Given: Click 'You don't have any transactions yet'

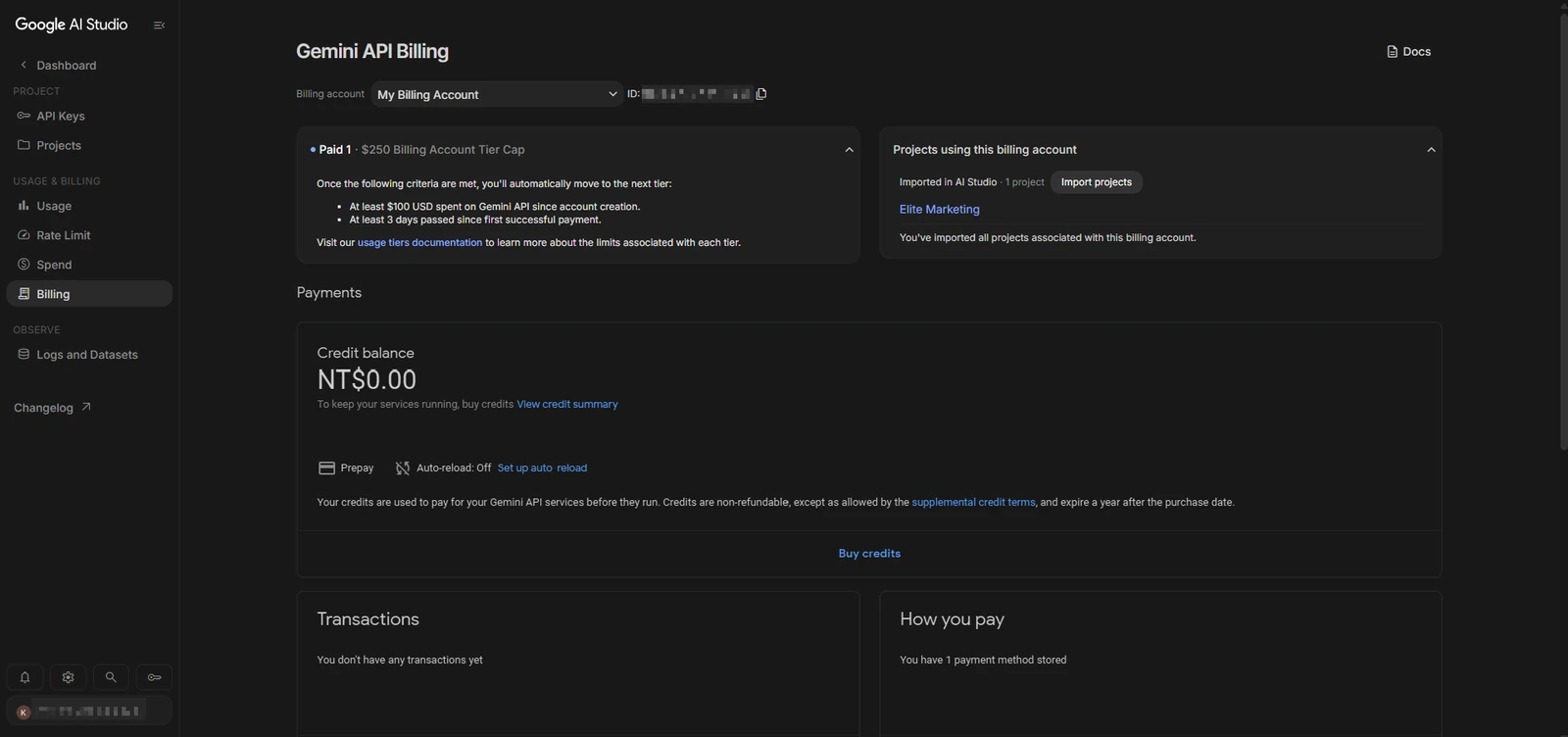Looking at the screenshot, I should pyautogui.click(x=400, y=661).
